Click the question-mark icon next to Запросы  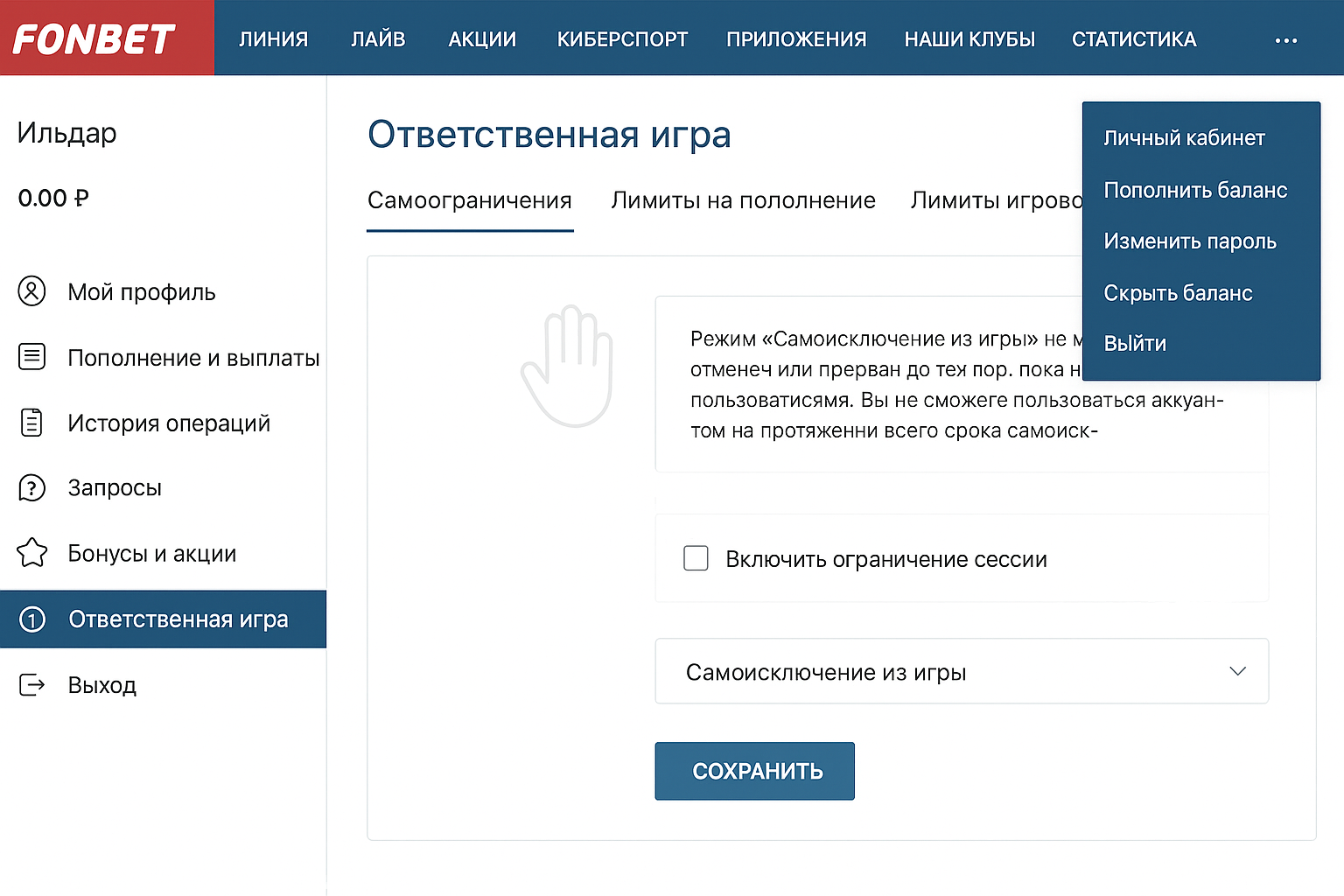[32, 487]
